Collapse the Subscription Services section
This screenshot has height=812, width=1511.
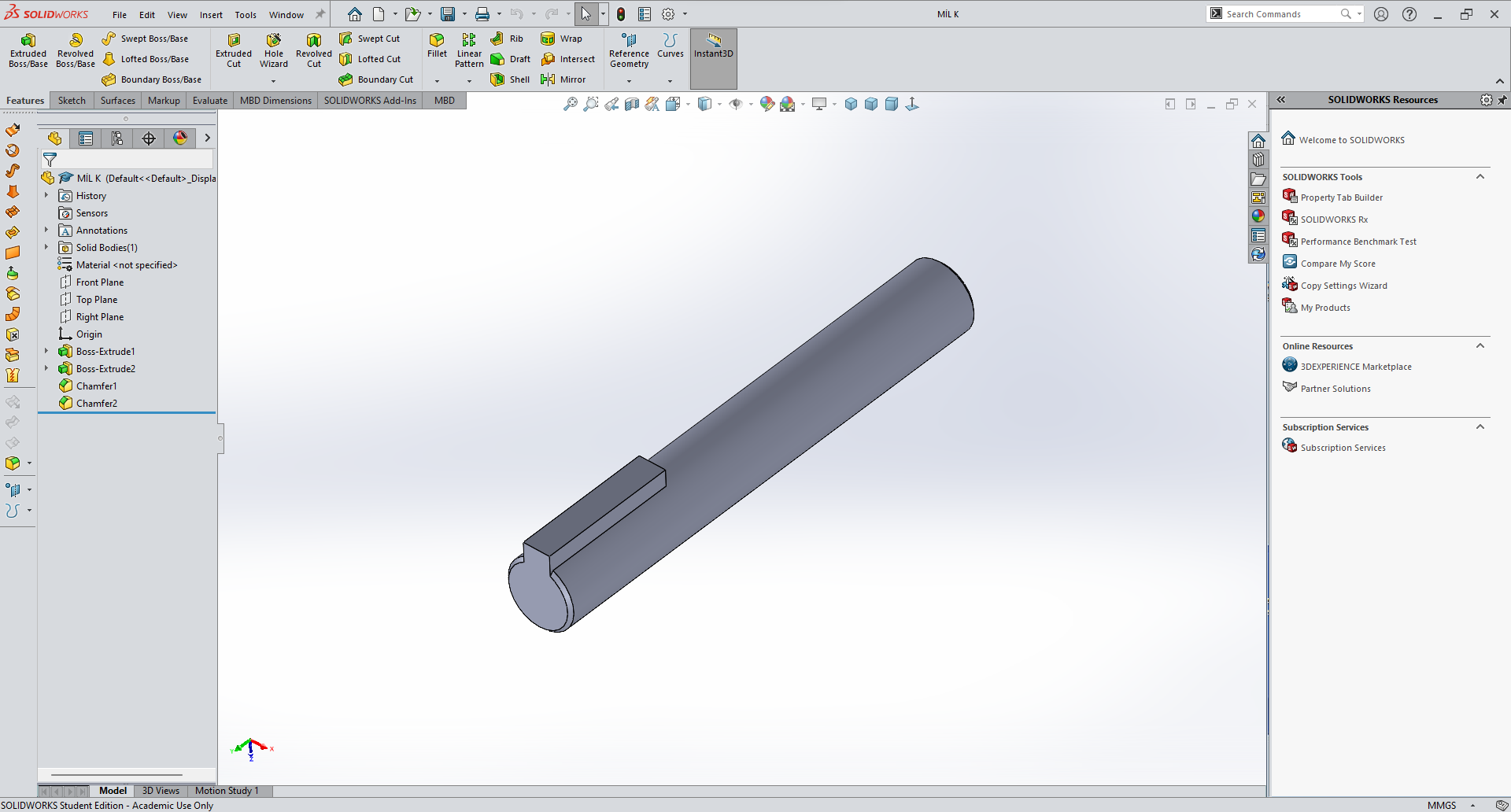click(1480, 427)
